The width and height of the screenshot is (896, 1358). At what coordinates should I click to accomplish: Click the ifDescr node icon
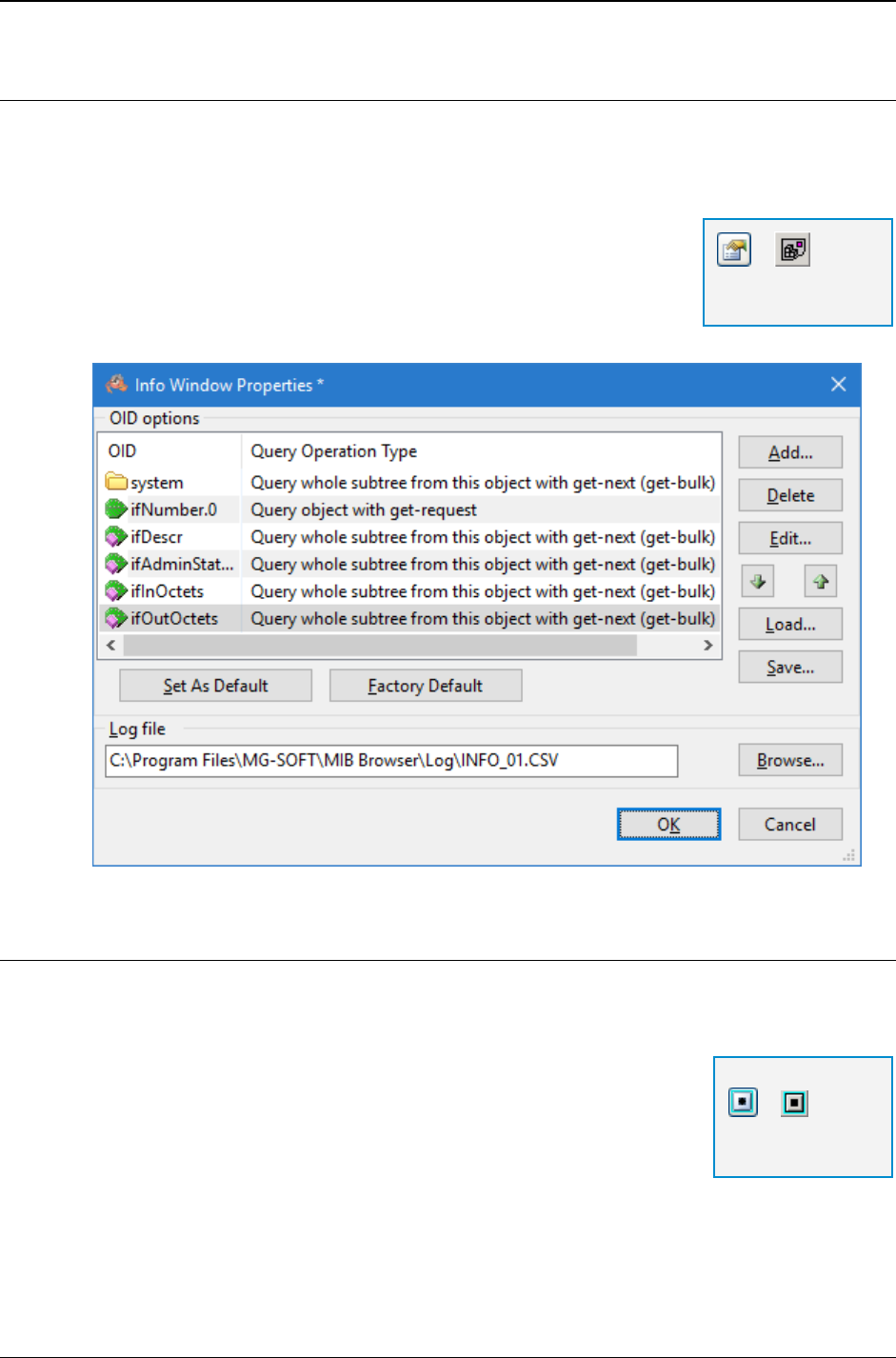(x=116, y=537)
